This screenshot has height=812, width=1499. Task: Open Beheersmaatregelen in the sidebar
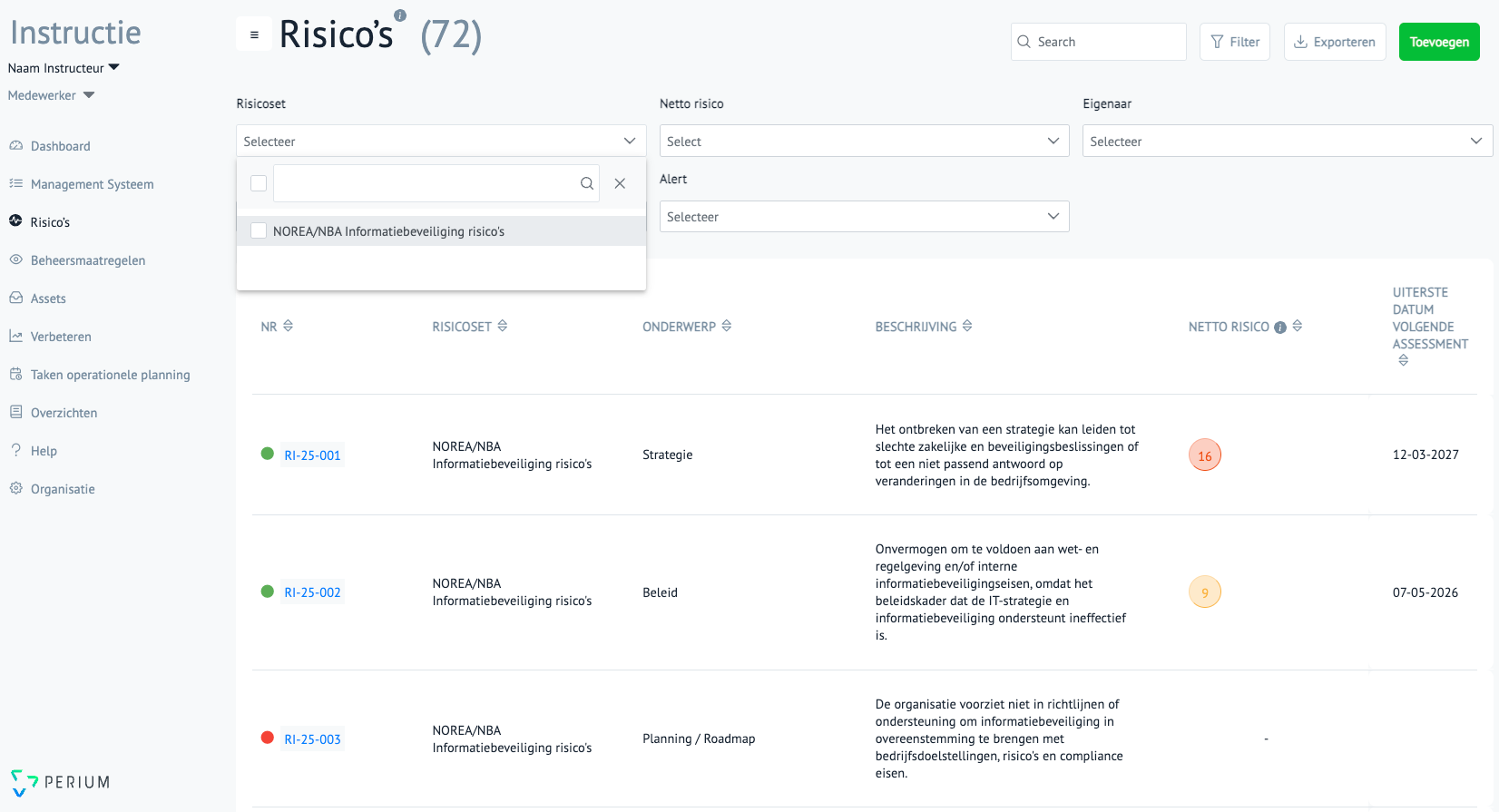point(88,260)
